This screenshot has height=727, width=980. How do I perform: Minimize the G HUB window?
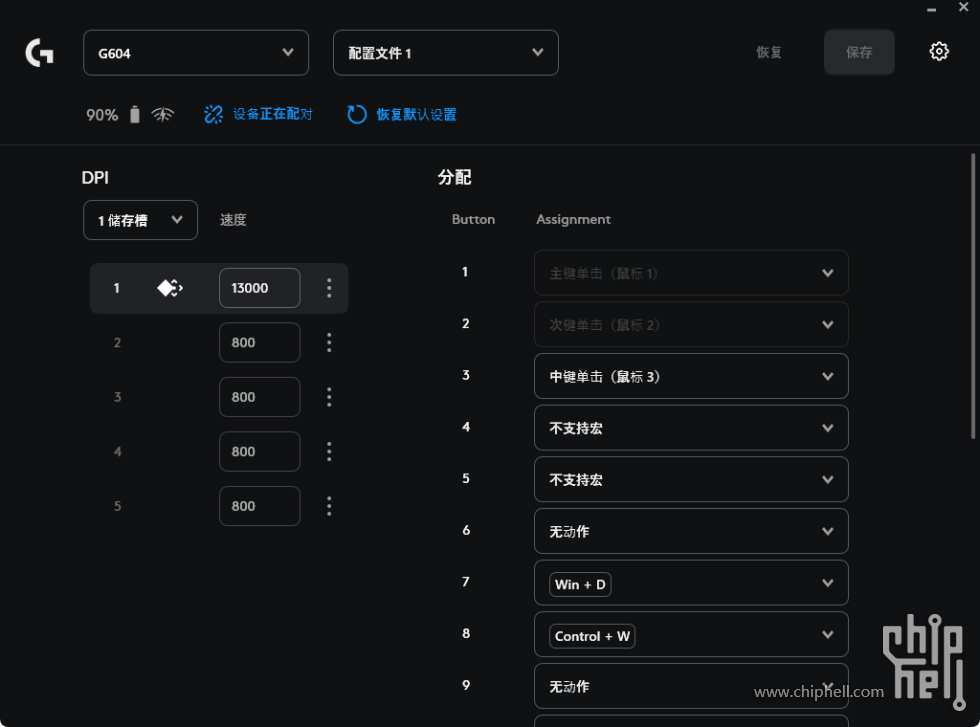tap(931, 10)
